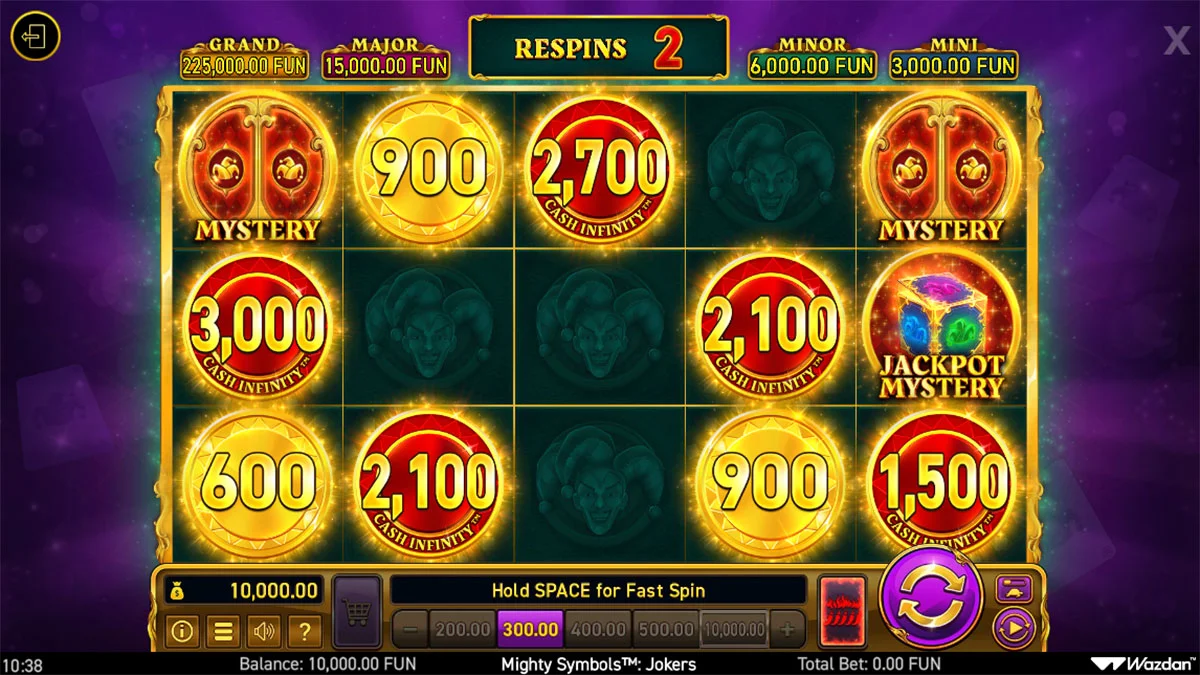Open the info paytable icon
Screen dimensions: 1200x675
click(181, 631)
